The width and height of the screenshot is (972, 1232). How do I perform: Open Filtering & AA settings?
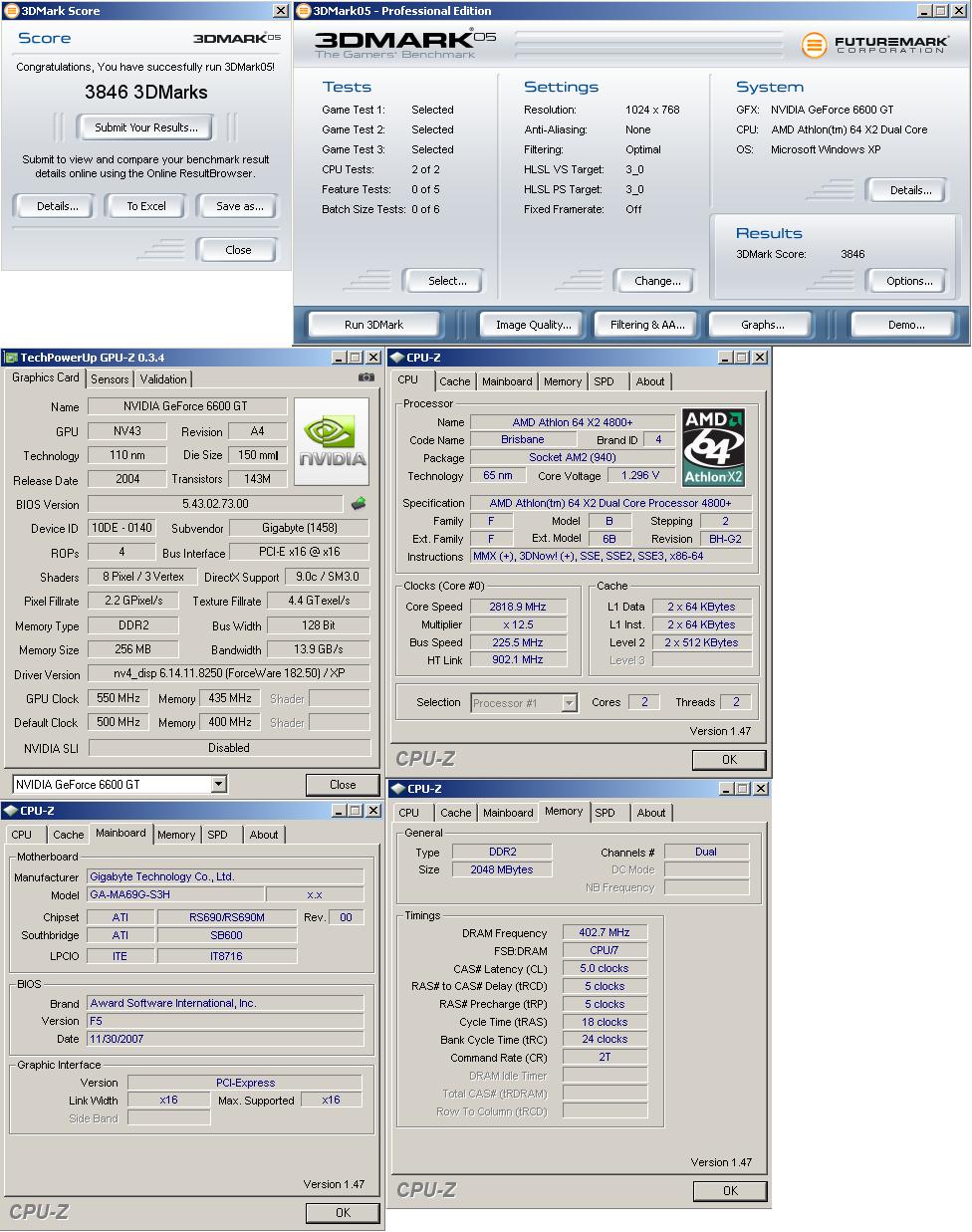click(647, 325)
